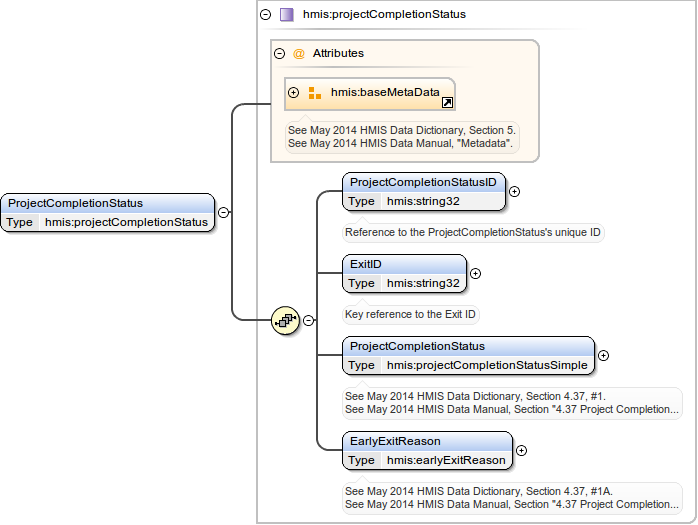Viewport: 698px width, 525px height.
Task: Select the ExitID element box
Action: click(404, 273)
